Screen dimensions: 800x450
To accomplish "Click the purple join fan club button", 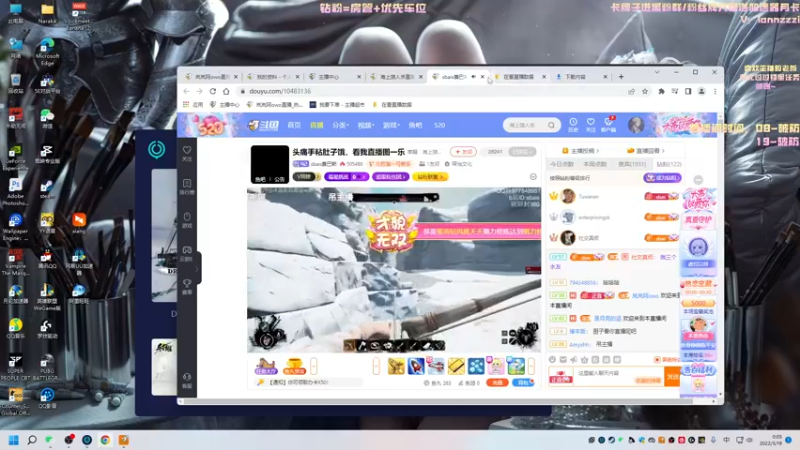I will [662, 178].
